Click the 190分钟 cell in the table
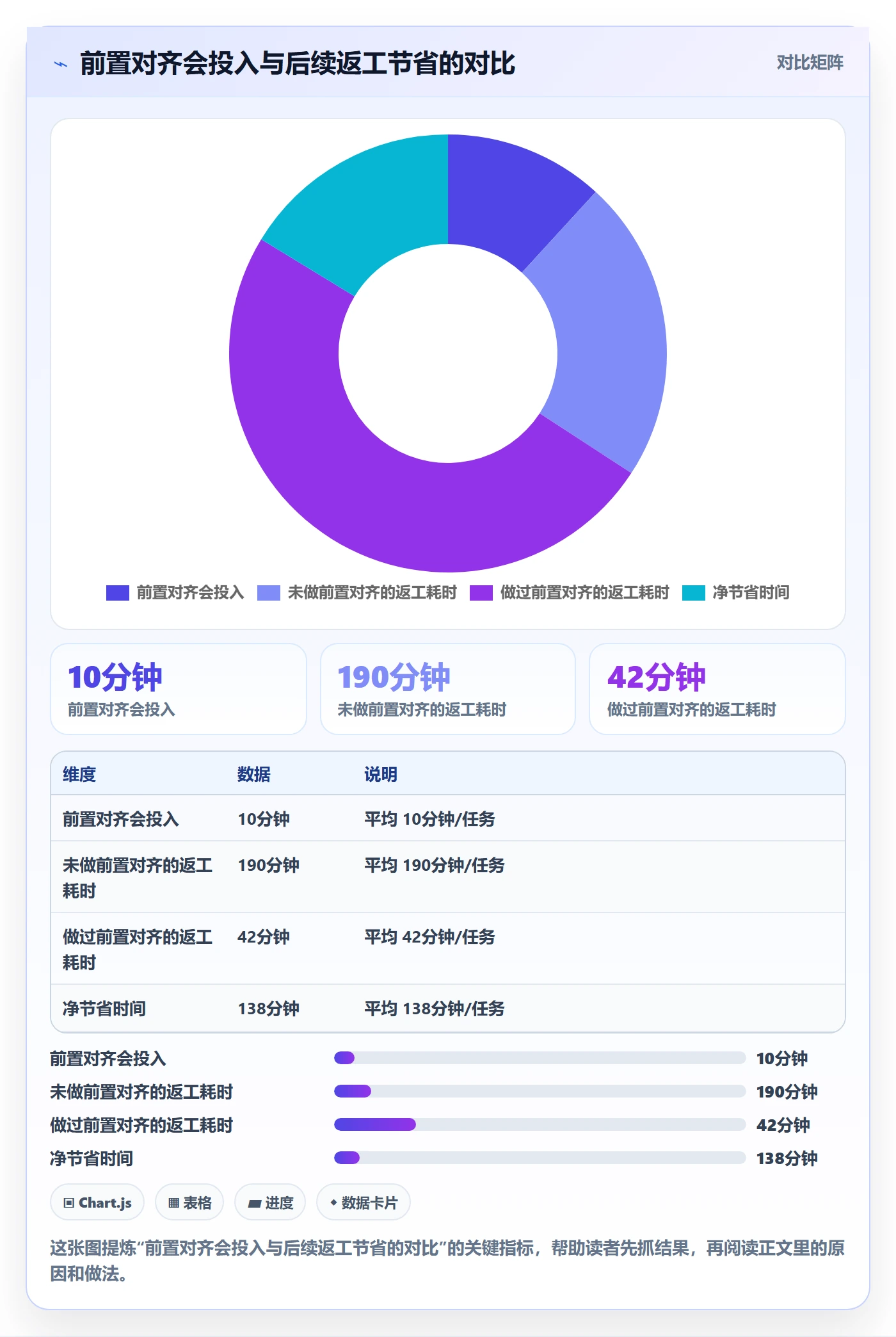 (x=269, y=865)
